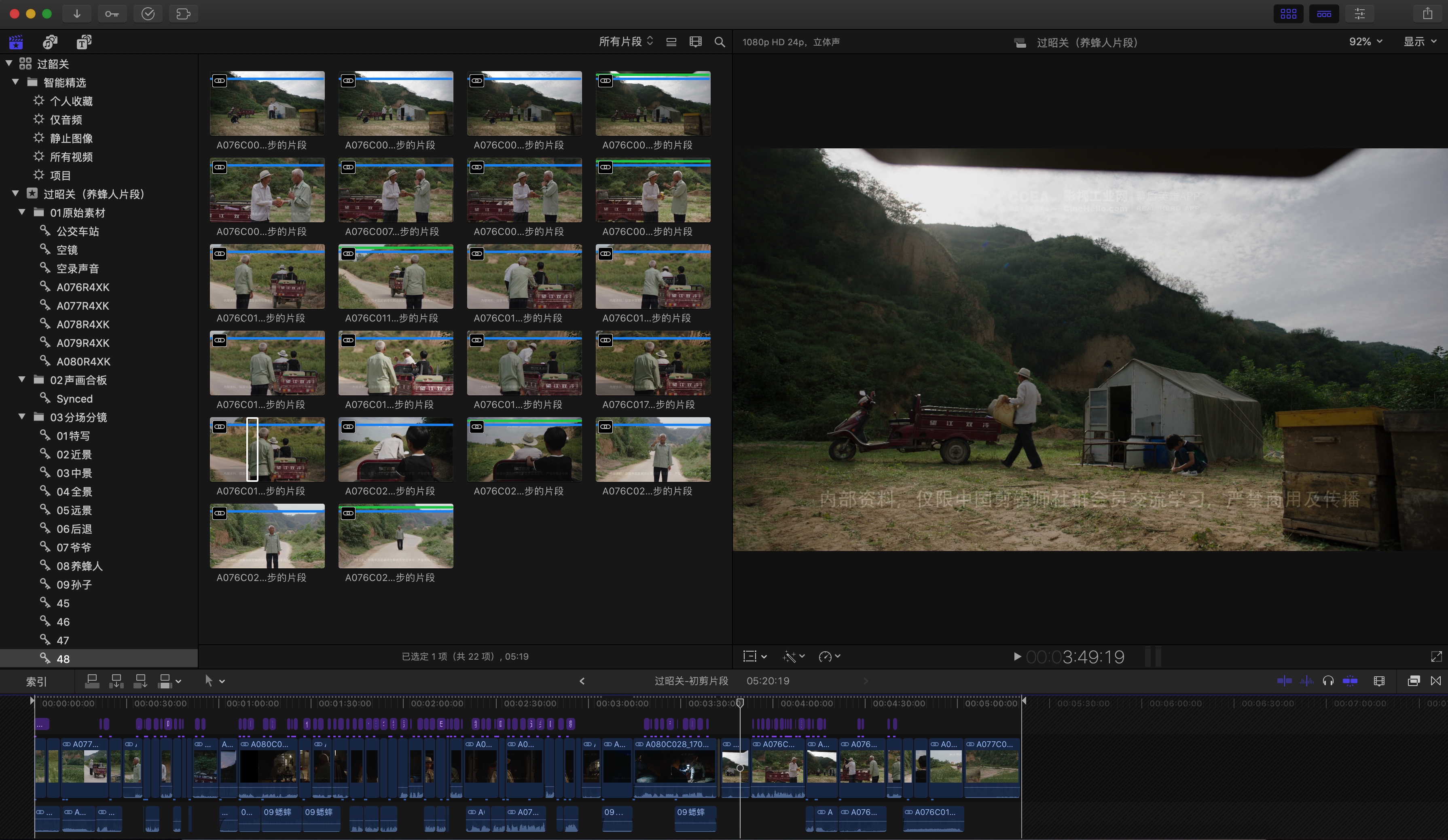This screenshot has height=840, width=1448.
Task: Open background tasks checkmark icon
Action: click(148, 14)
